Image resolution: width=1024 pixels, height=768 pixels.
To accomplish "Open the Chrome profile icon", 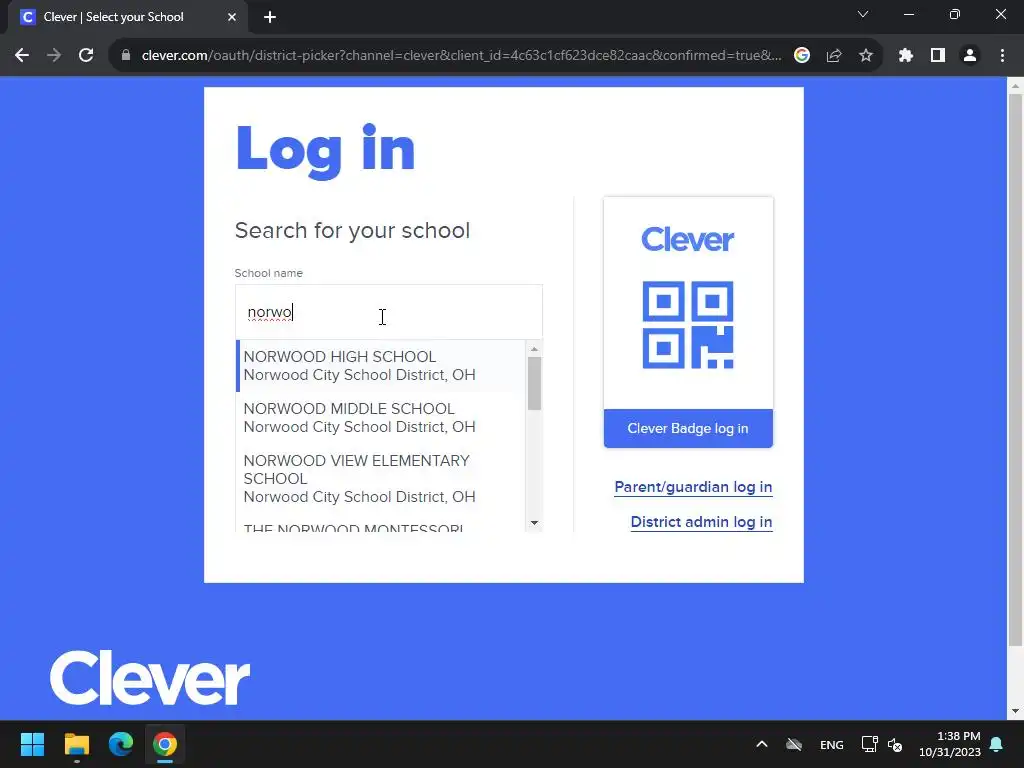I will click(x=970, y=56).
